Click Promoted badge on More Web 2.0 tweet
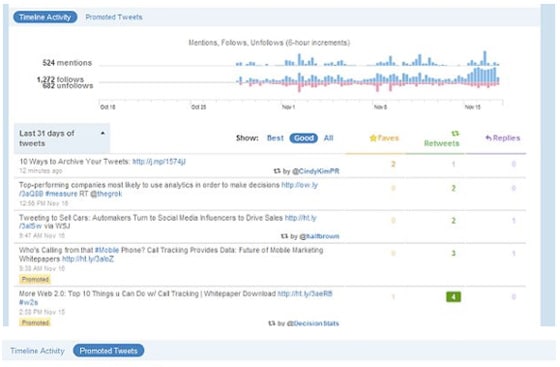The width and height of the screenshot is (560, 367). pos(35,323)
